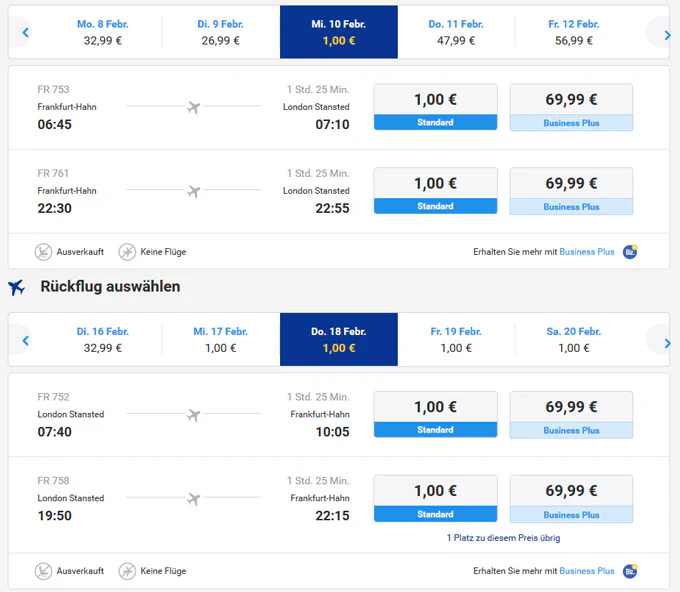Click the Rückflug auswählen airplane icon
This screenshot has height=592, width=680.
pos(17,287)
